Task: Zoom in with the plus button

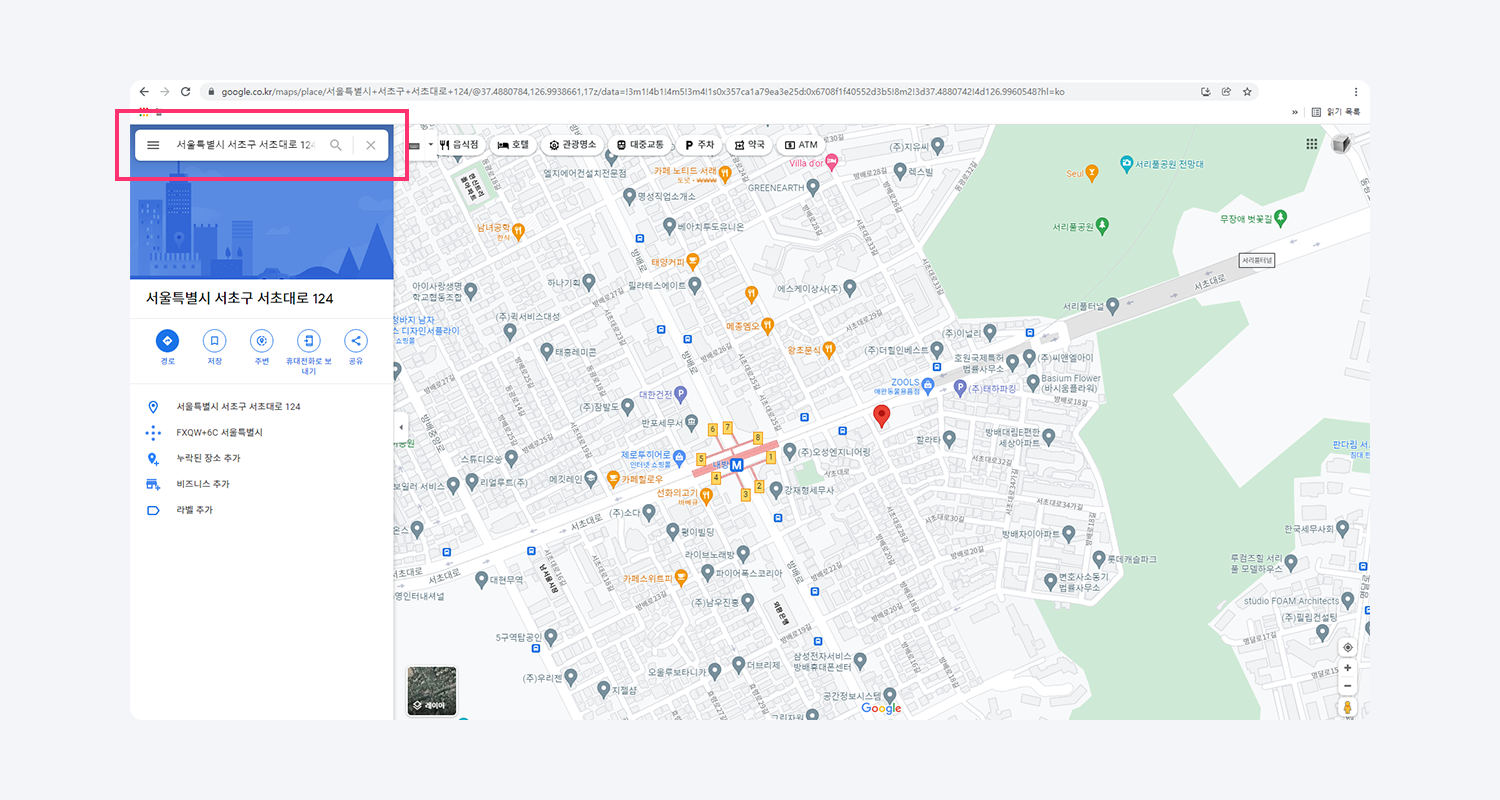Action: tap(1347, 667)
